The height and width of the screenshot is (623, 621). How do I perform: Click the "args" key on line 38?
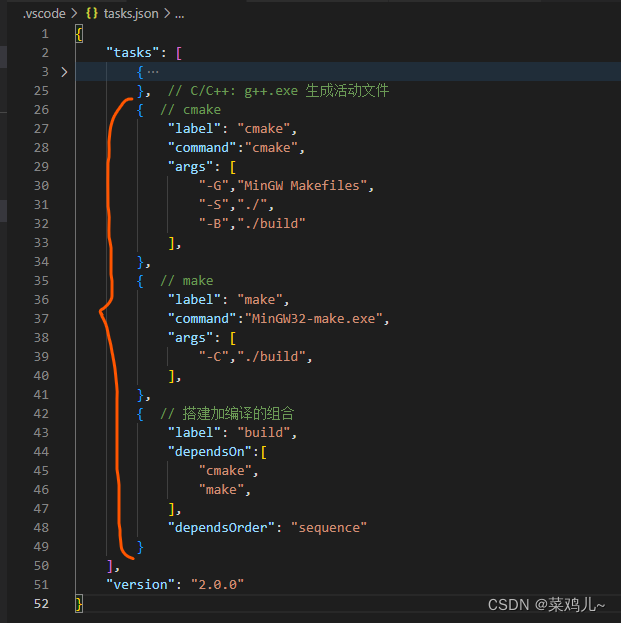(x=191, y=338)
